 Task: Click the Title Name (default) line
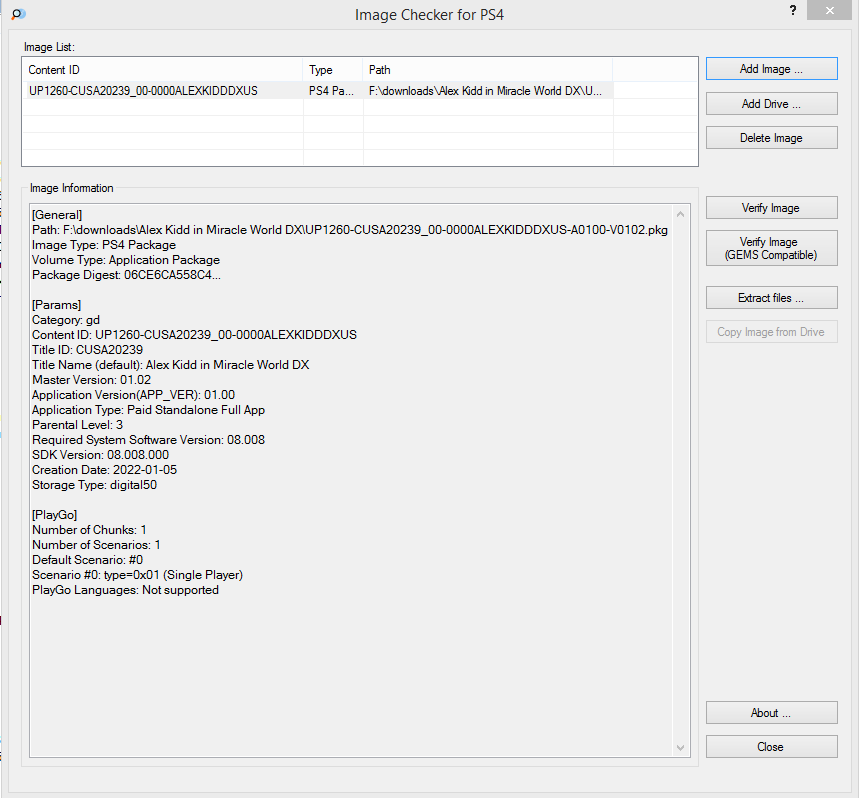[x=170, y=365]
